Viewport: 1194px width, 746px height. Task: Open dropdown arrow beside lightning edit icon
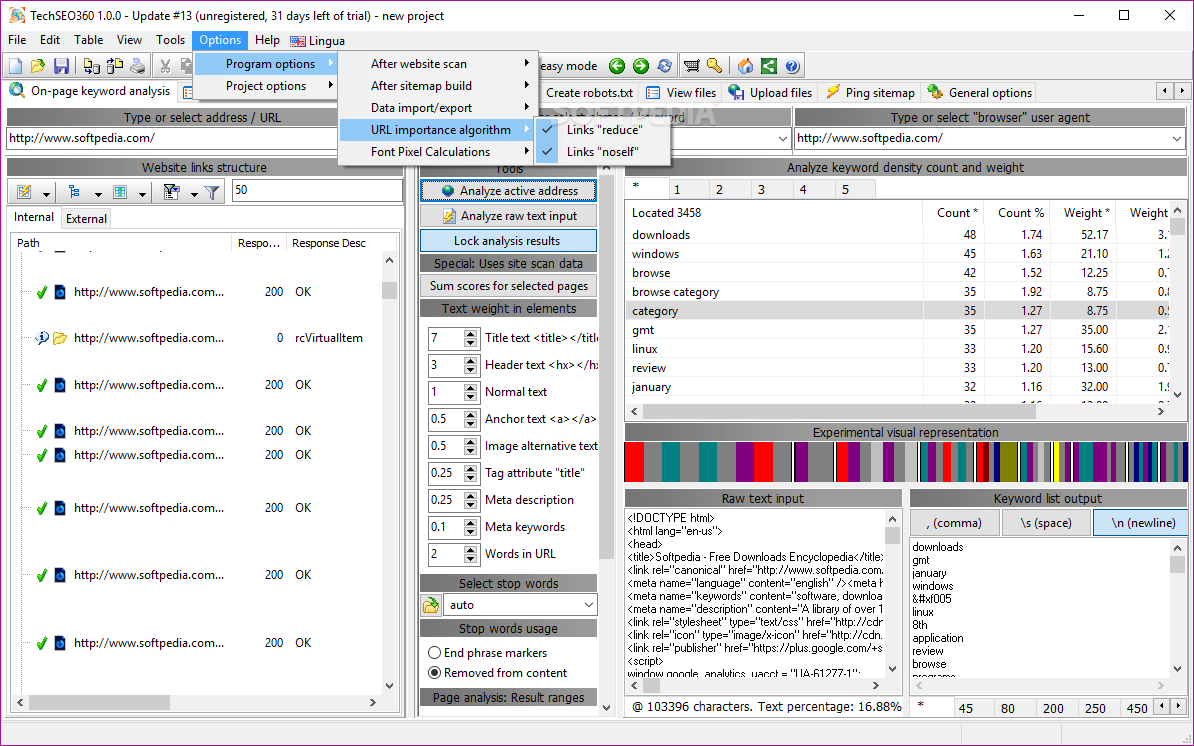(x=46, y=194)
